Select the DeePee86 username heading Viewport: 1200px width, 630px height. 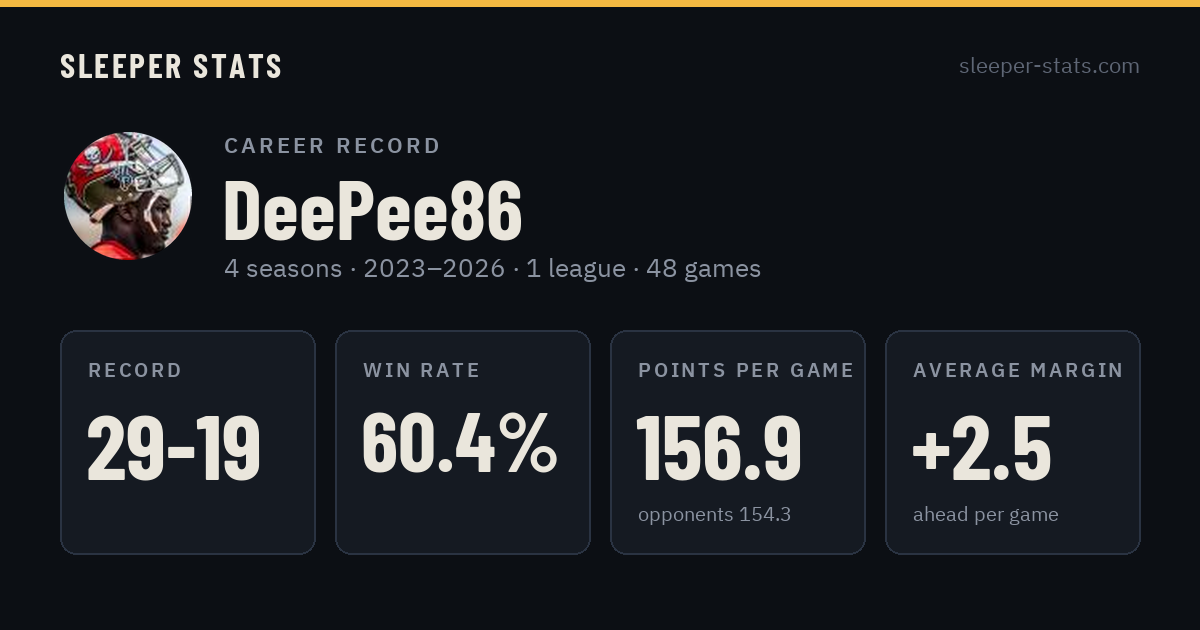[373, 211]
